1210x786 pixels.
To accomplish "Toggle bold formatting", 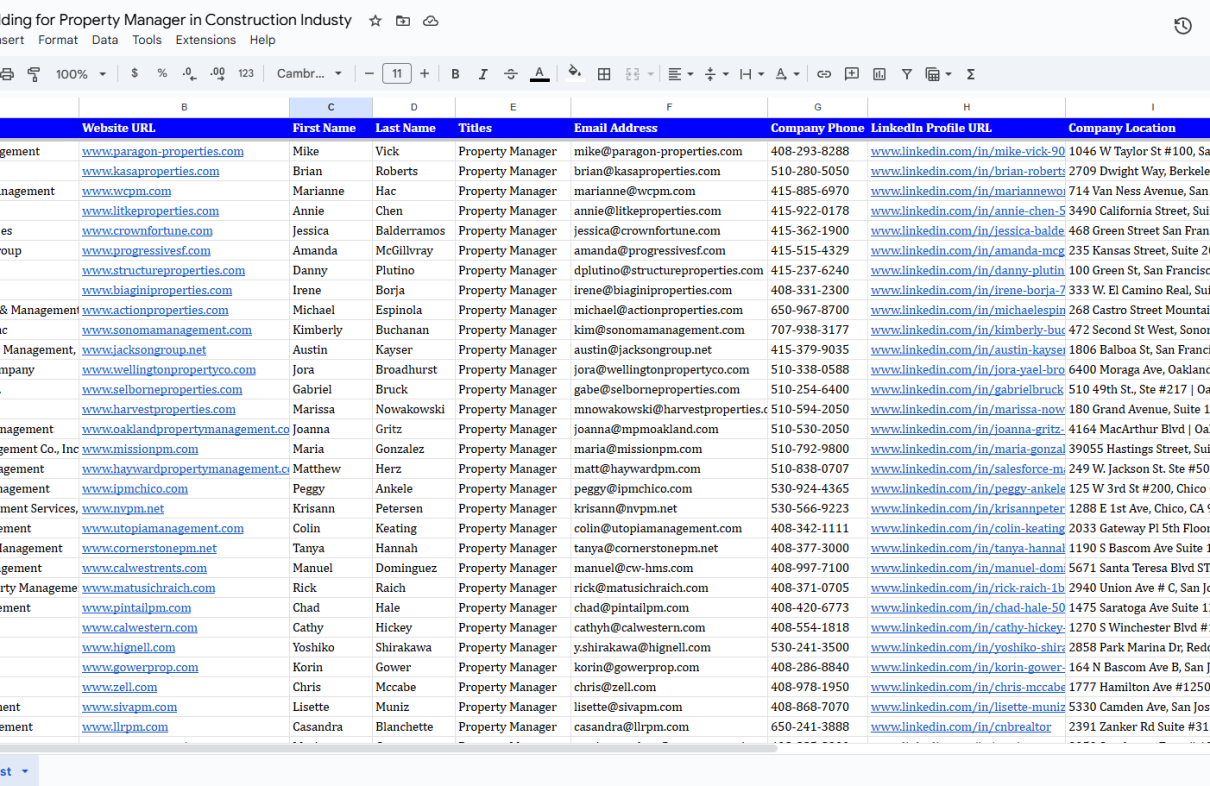I will [x=455, y=74].
